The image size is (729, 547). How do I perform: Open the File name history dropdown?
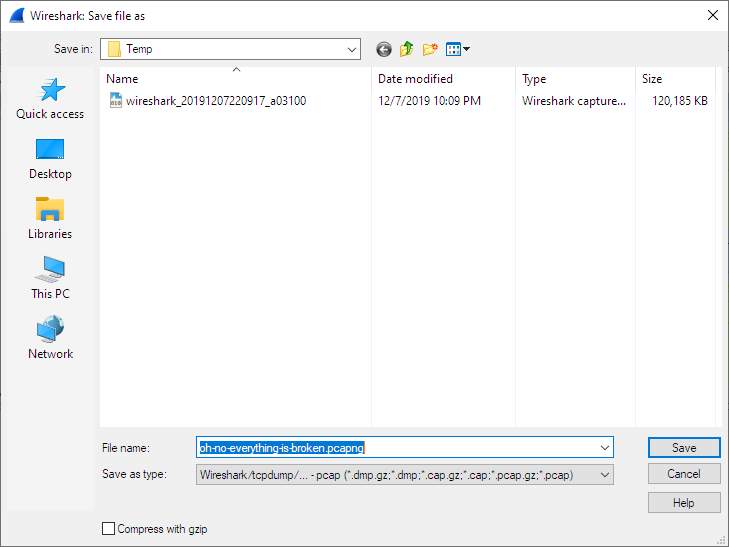(604, 448)
